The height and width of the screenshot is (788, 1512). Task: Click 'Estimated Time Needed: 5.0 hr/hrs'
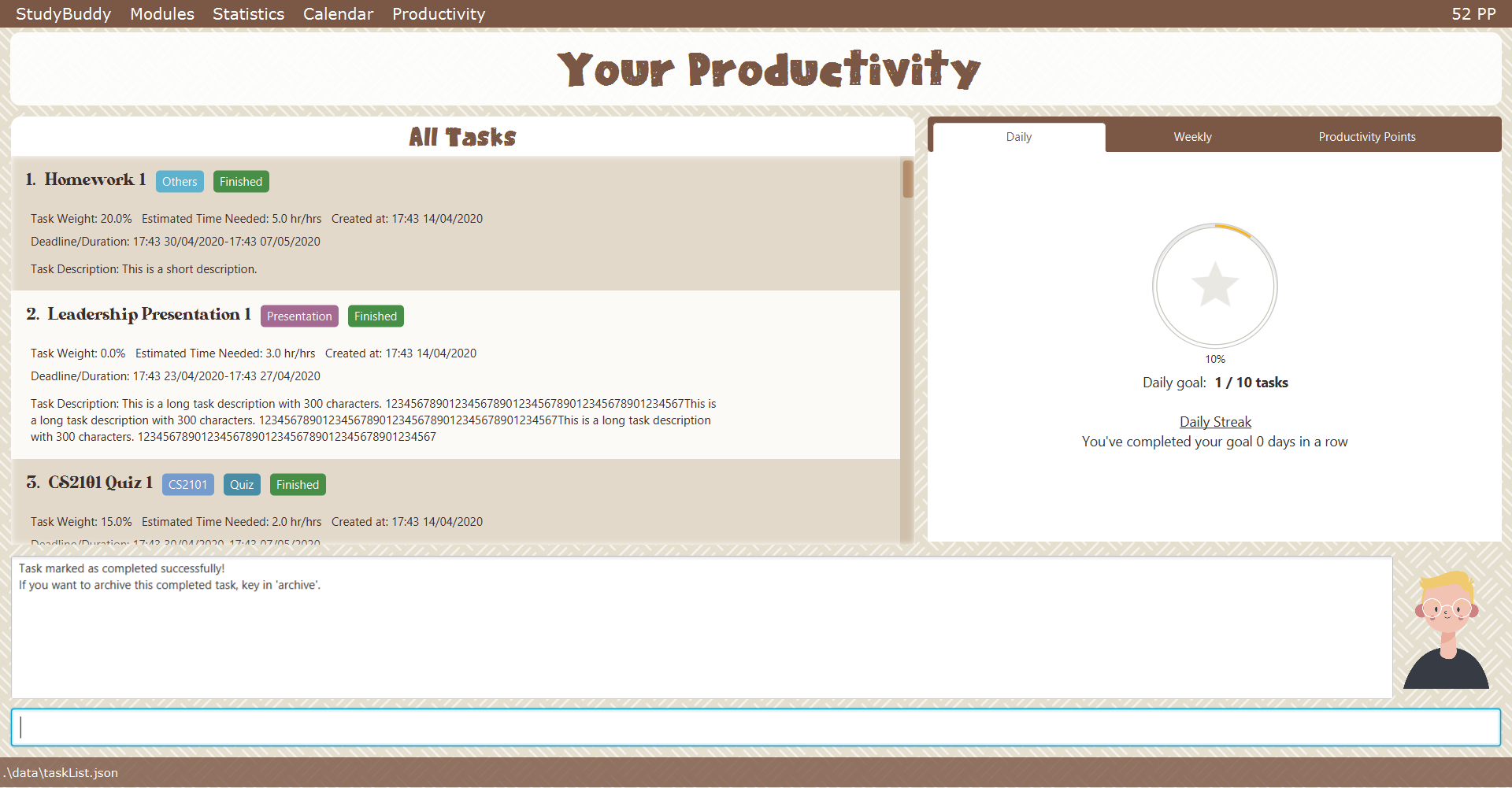click(x=232, y=219)
